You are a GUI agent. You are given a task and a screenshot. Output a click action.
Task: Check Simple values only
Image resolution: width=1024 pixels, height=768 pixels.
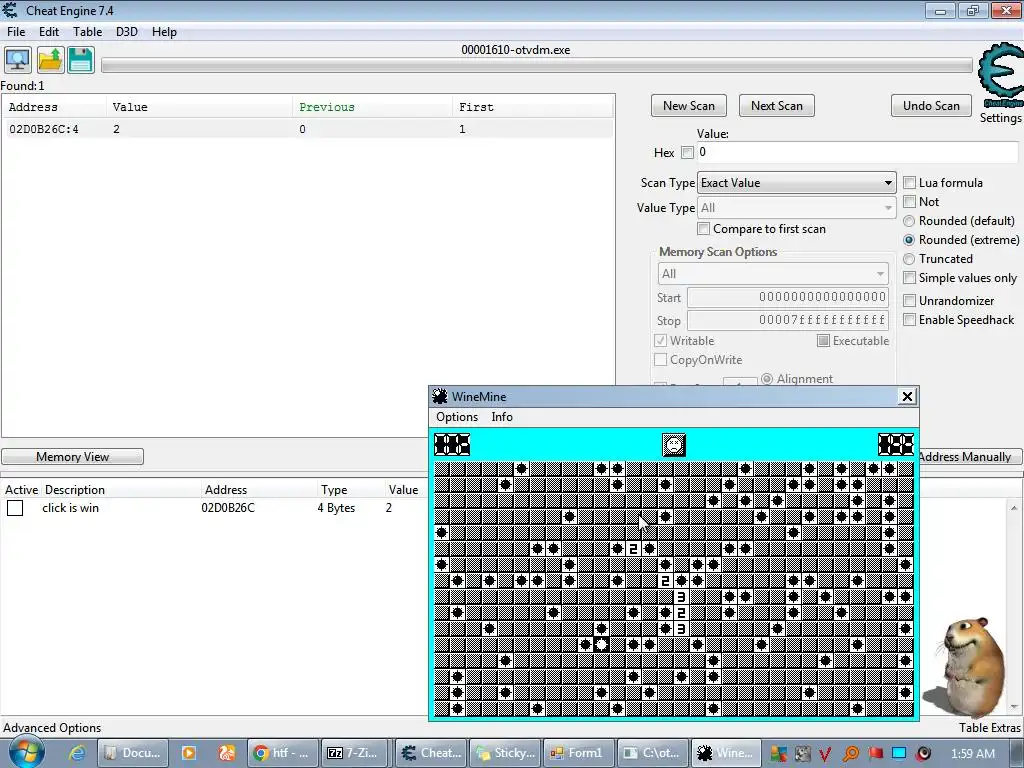[x=909, y=278]
